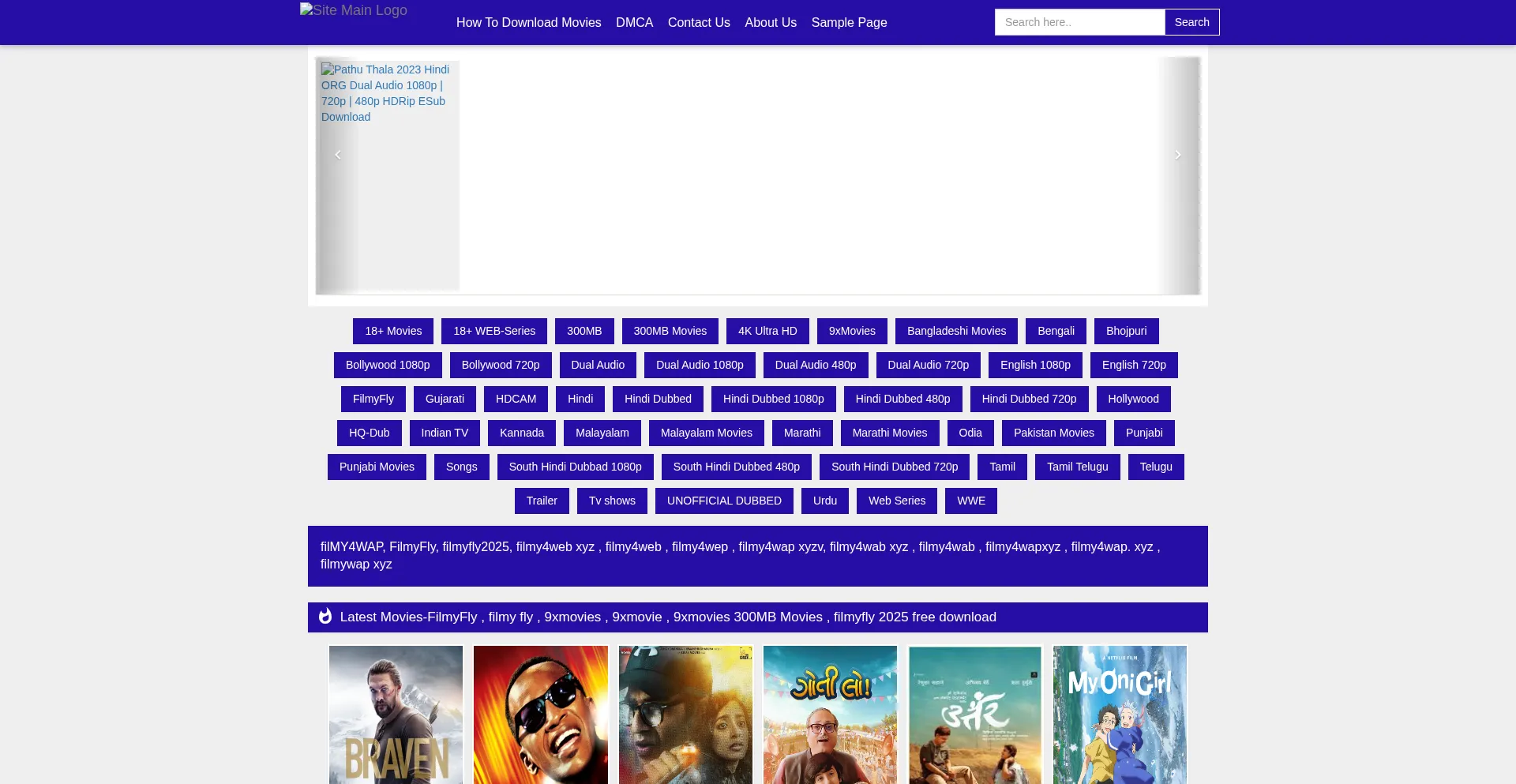Open Punjabi Movies category
The width and height of the screenshot is (1516, 784).
(x=377, y=467)
